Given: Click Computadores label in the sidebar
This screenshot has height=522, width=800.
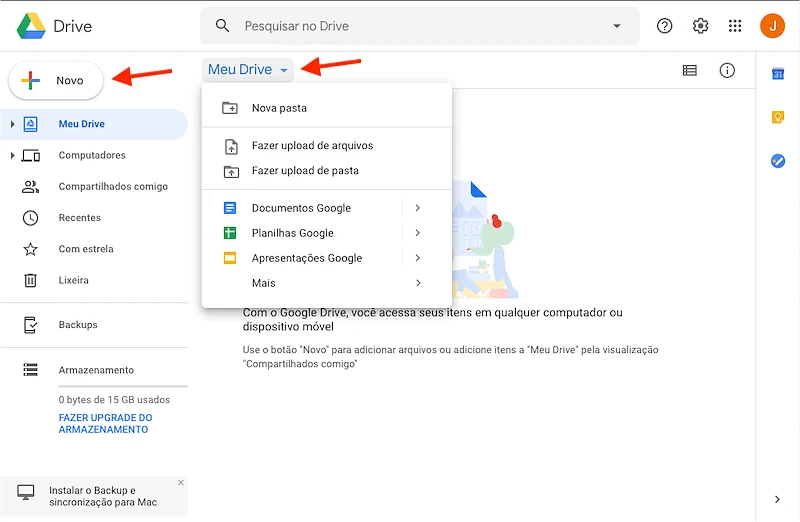Looking at the screenshot, I should [x=92, y=155].
